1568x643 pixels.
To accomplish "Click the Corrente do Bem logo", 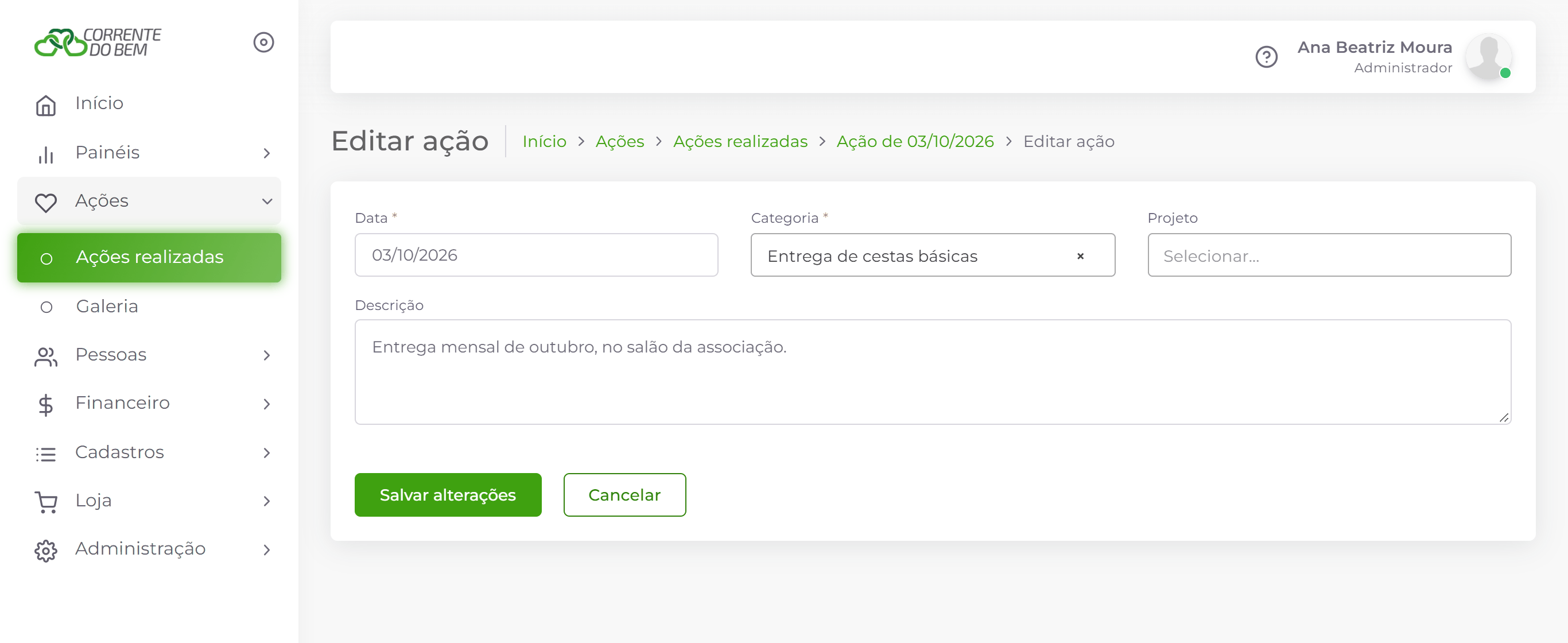I will (98, 42).
